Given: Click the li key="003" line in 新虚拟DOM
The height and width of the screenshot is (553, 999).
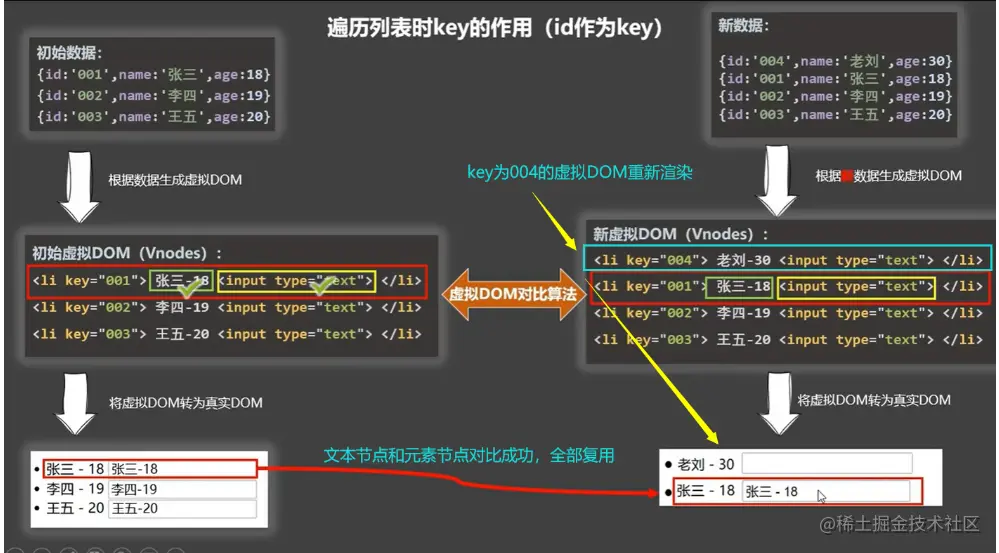Looking at the screenshot, I should tap(788, 340).
